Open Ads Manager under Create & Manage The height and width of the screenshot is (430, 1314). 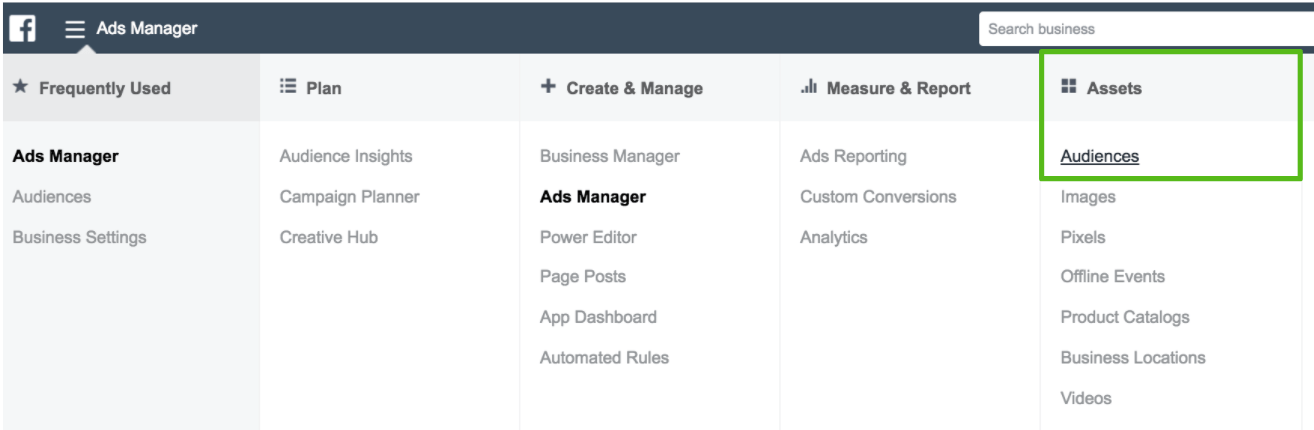[593, 197]
